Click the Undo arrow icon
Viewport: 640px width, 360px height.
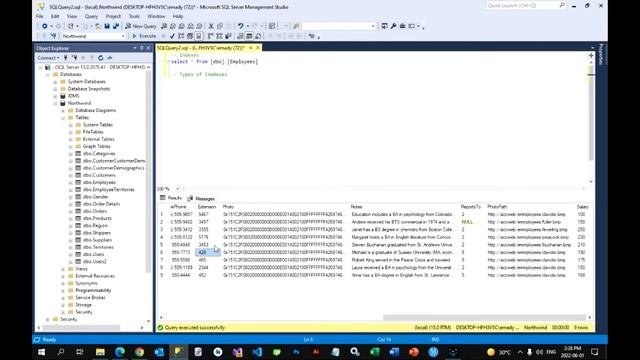coord(240,26)
